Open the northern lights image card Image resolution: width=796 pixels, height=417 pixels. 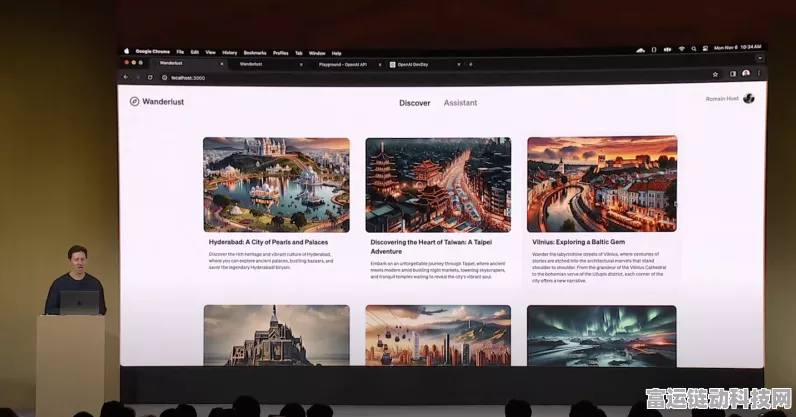click(602, 336)
